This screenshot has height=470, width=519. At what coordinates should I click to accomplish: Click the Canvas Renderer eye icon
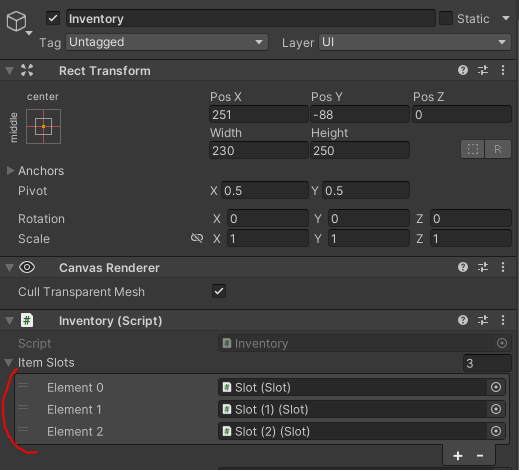tap(27, 267)
